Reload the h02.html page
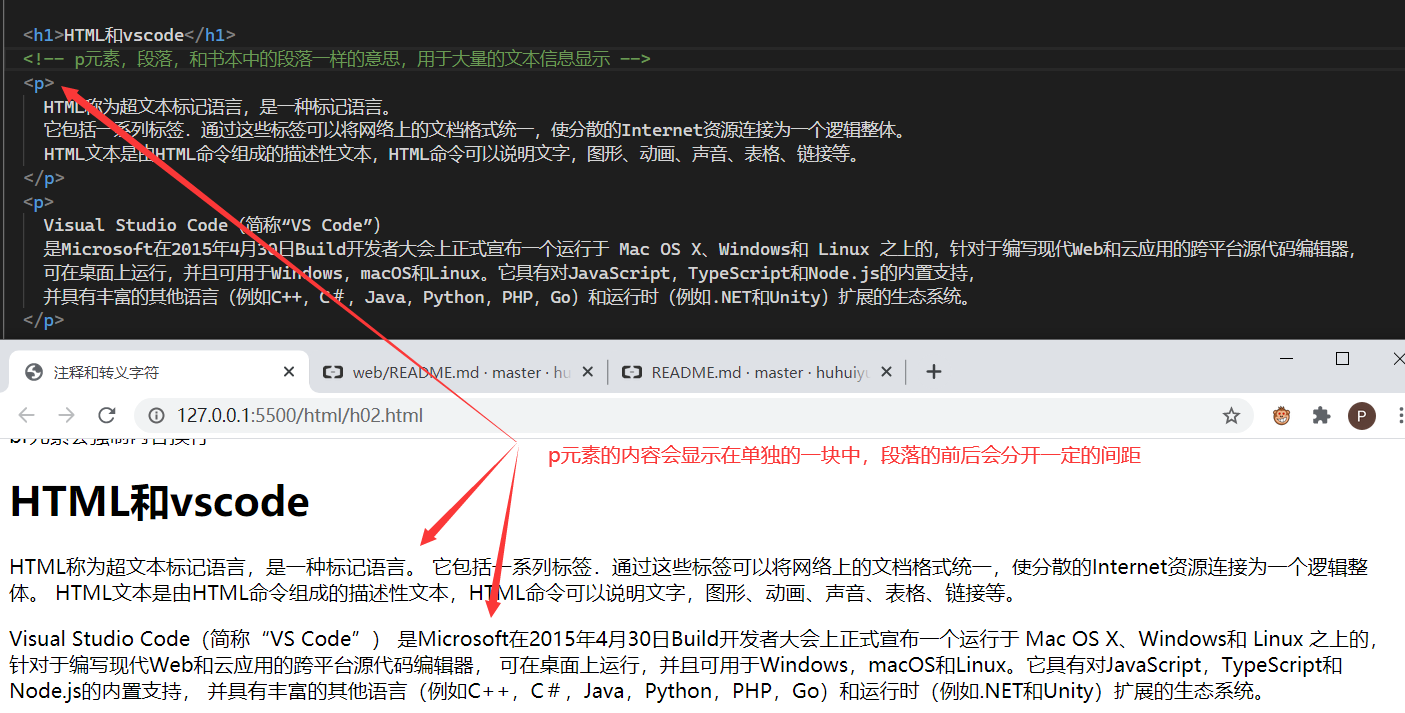This screenshot has height=713, width=1405. click(107, 415)
